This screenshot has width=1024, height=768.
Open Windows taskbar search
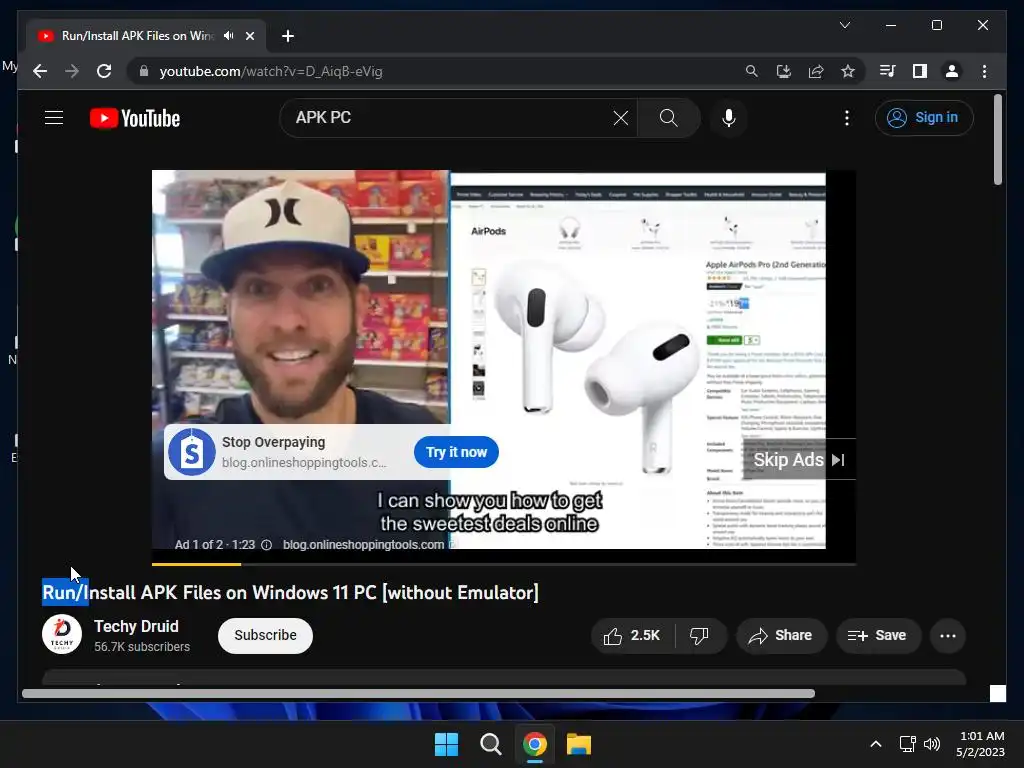pyautogui.click(x=490, y=744)
